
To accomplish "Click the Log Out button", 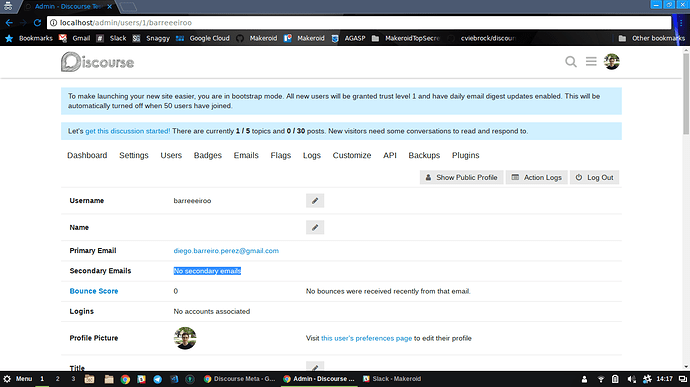I will click(x=595, y=177).
